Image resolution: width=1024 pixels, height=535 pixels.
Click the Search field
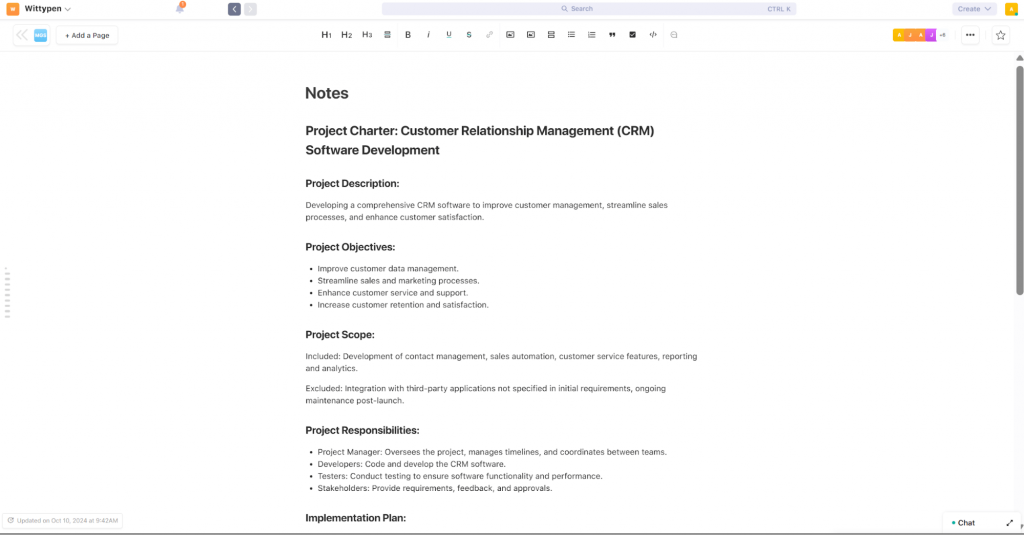[x=589, y=9]
